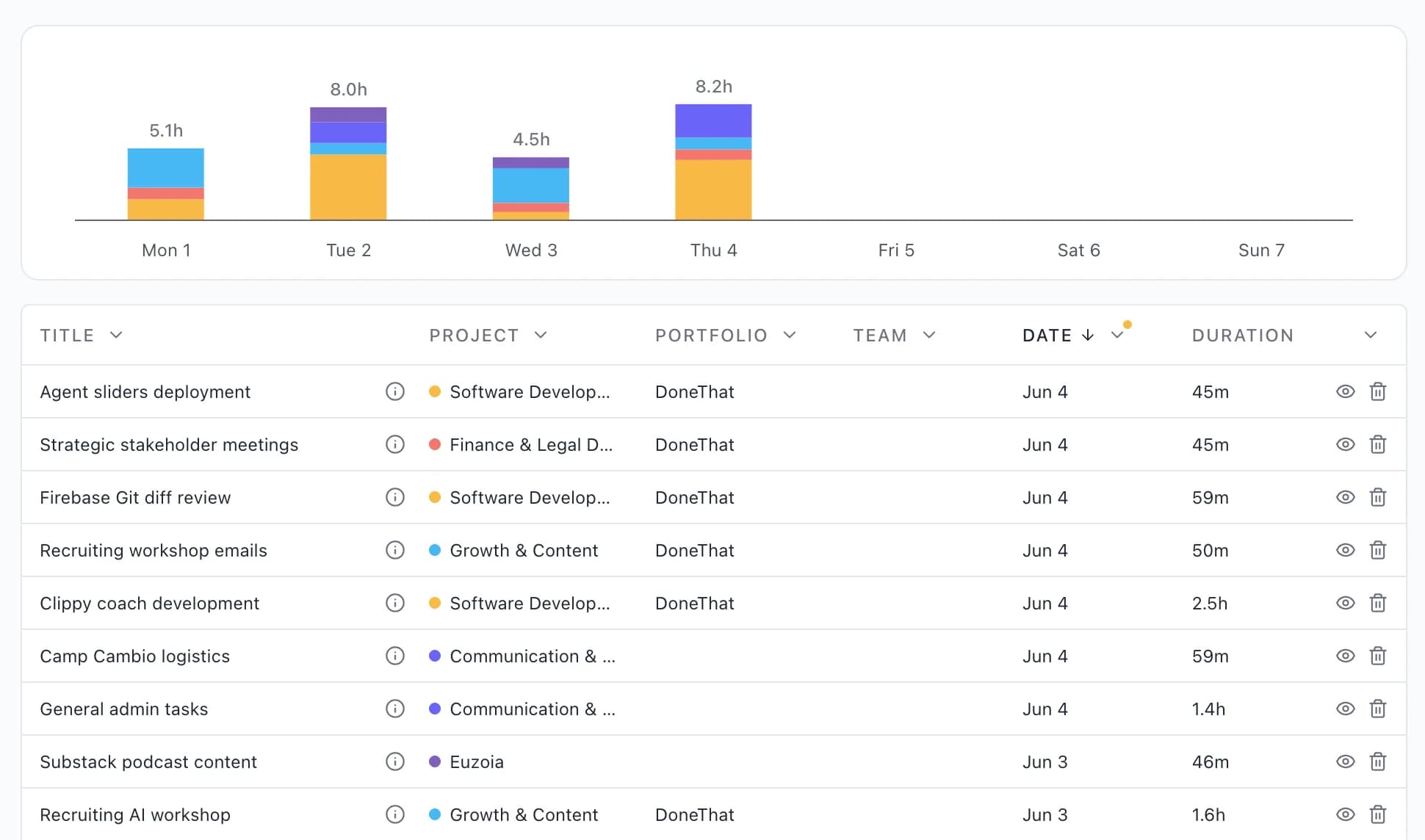The width and height of the screenshot is (1425, 840).
Task: Hide the Clippy coach development entry
Action: [1345, 603]
